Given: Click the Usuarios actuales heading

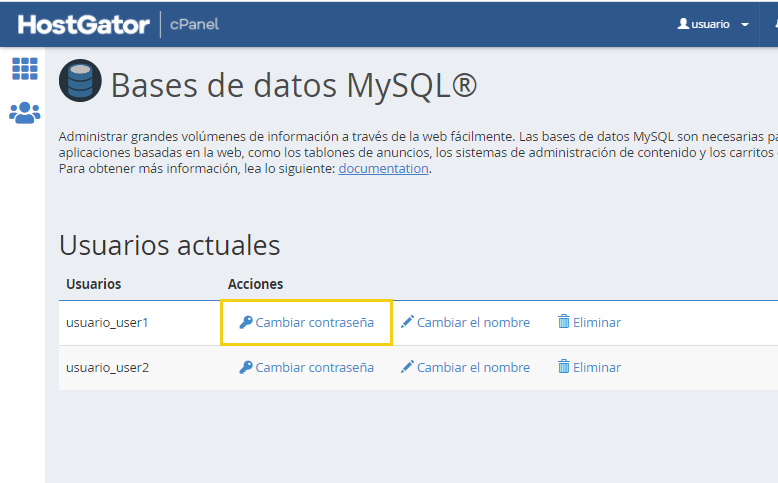Looking at the screenshot, I should point(170,245).
